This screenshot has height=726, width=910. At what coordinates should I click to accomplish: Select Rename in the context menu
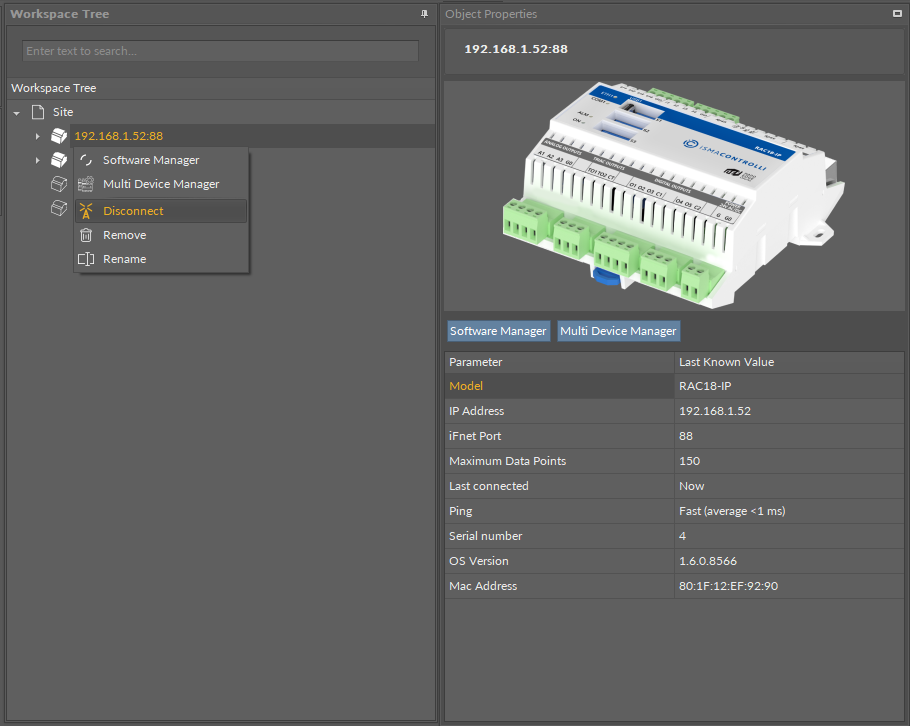(x=124, y=259)
